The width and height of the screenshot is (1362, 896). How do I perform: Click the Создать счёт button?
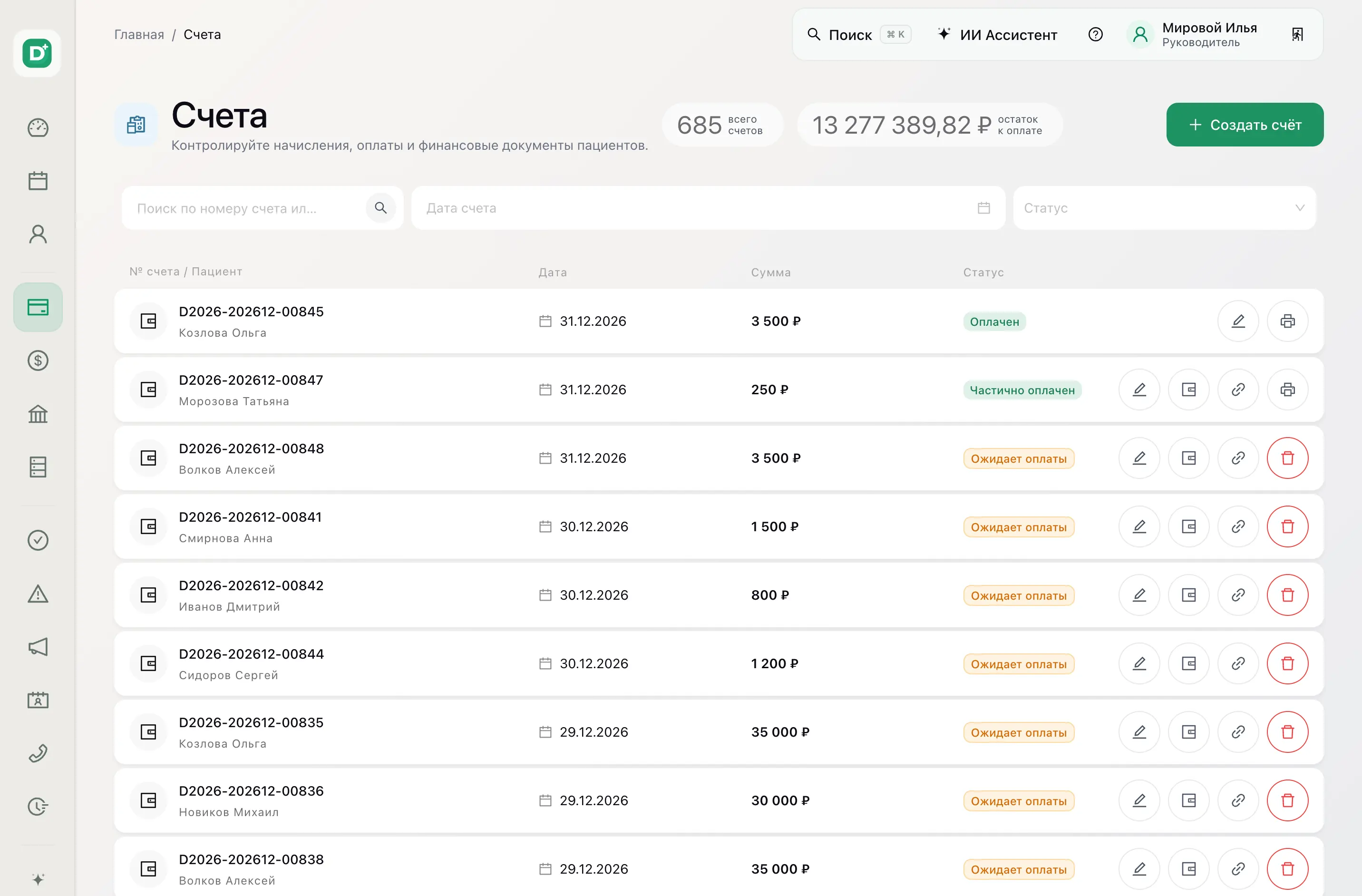click(1245, 125)
